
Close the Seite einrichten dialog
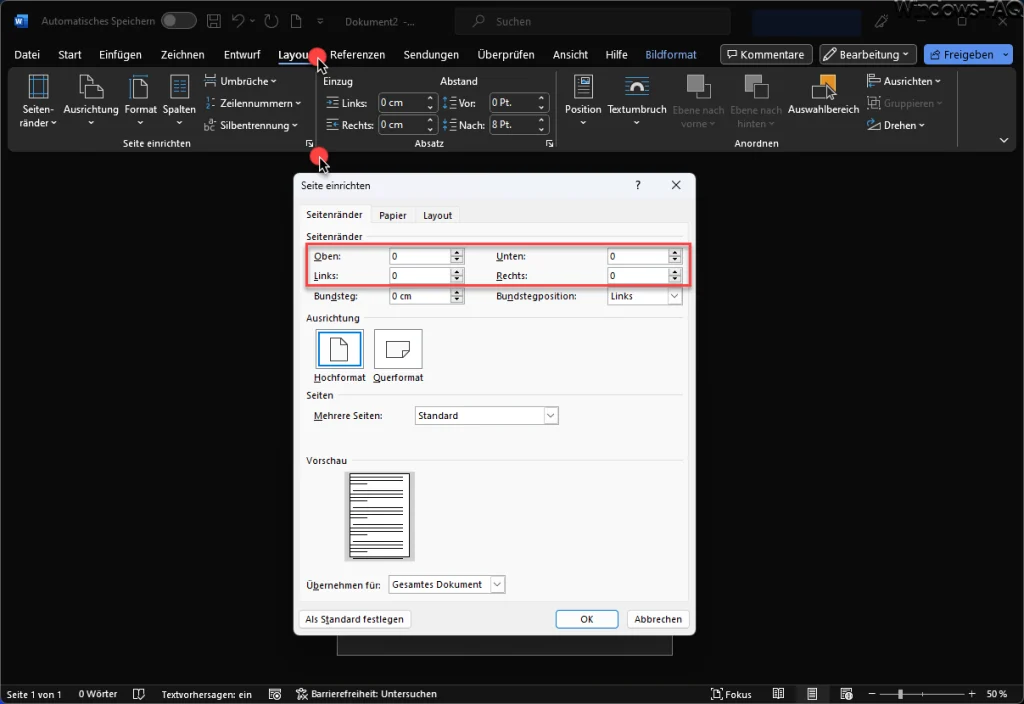(676, 185)
